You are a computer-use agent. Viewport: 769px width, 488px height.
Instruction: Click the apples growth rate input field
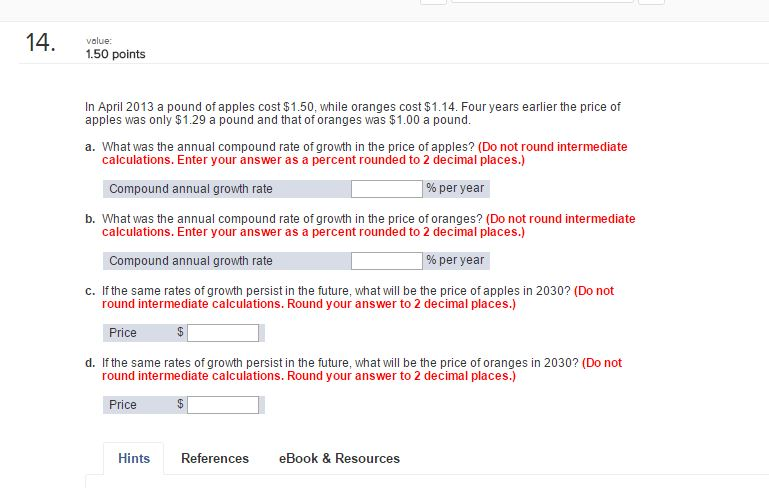[387, 189]
